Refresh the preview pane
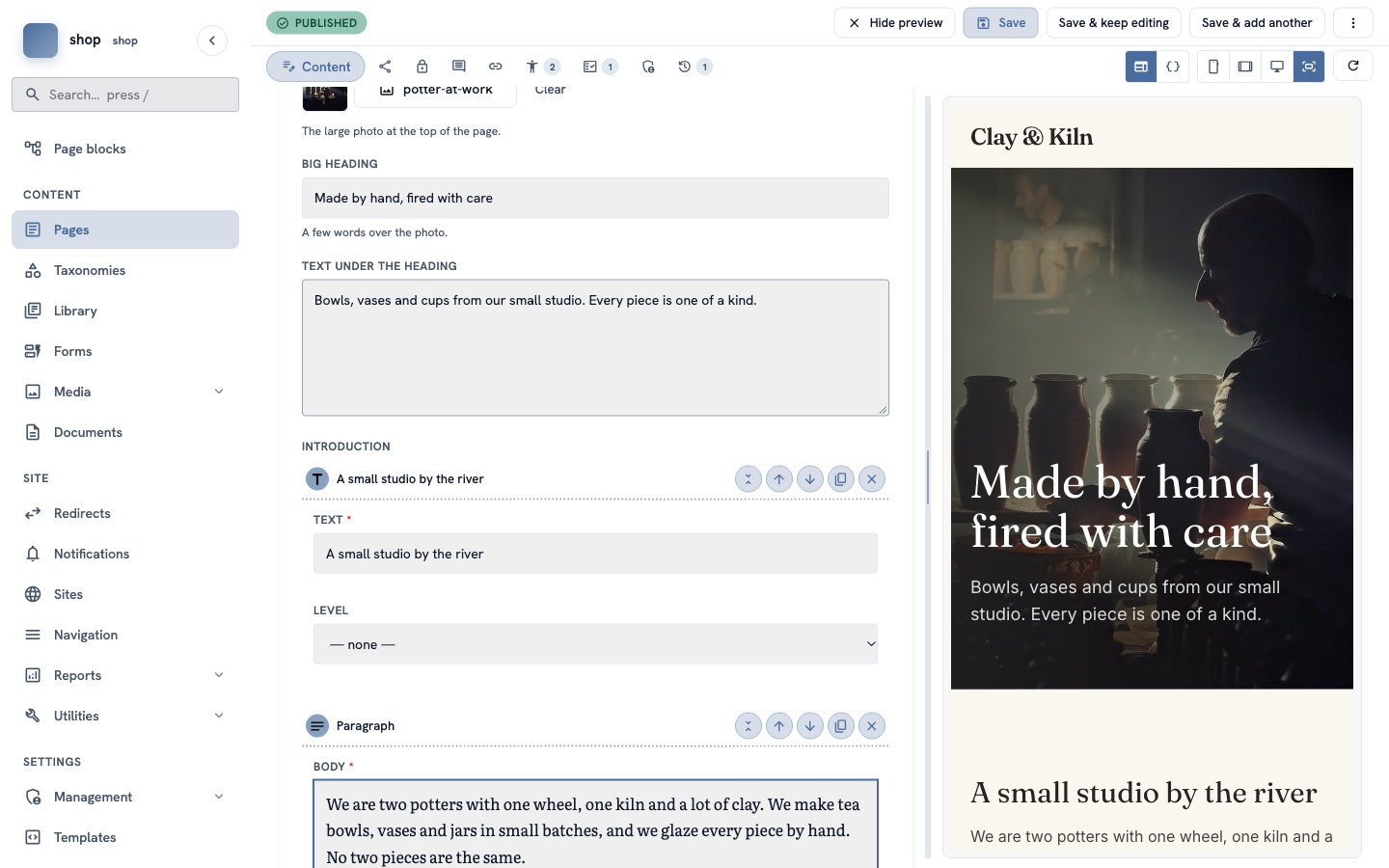Image resolution: width=1389 pixels, height=868 pixels. click(x=1353, y=66)
